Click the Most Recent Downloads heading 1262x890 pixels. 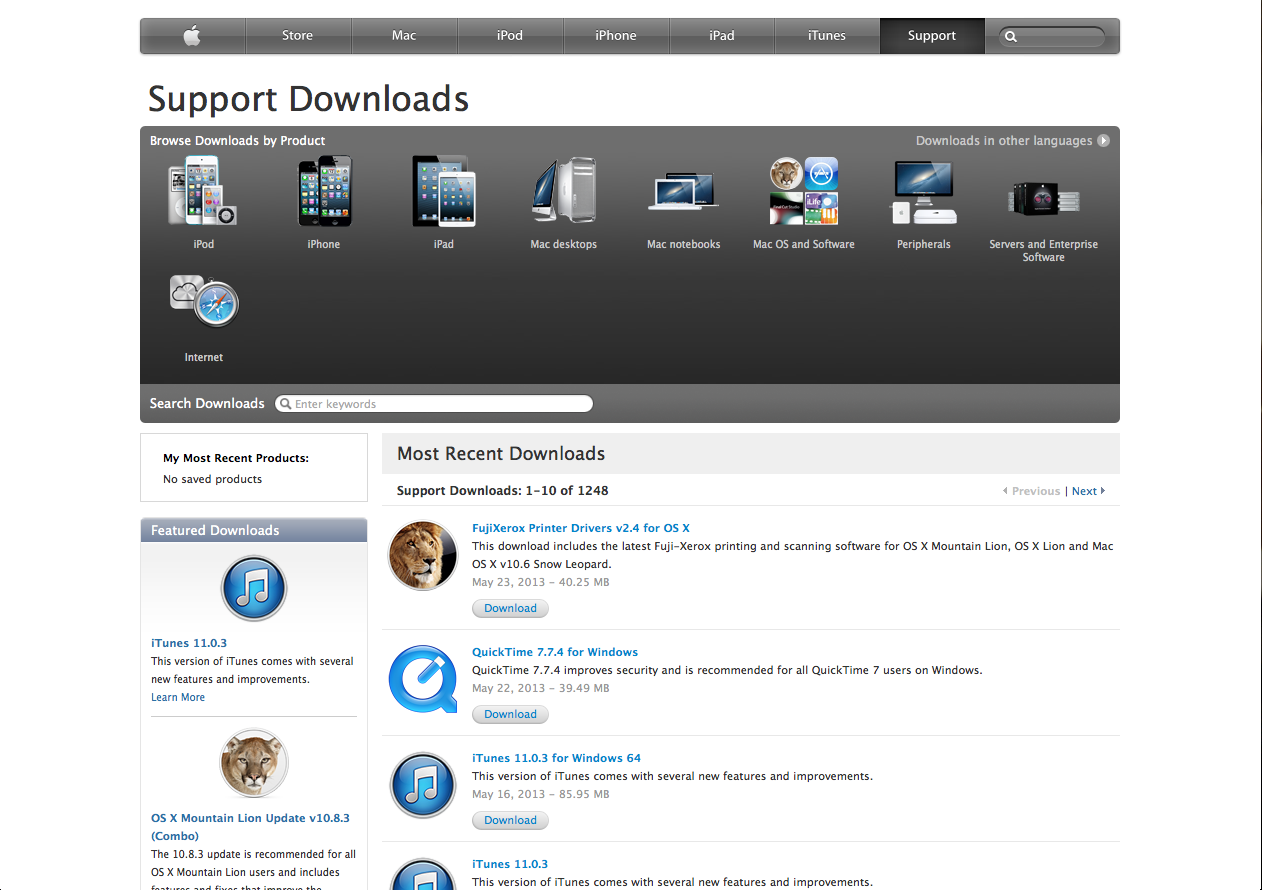501,454
